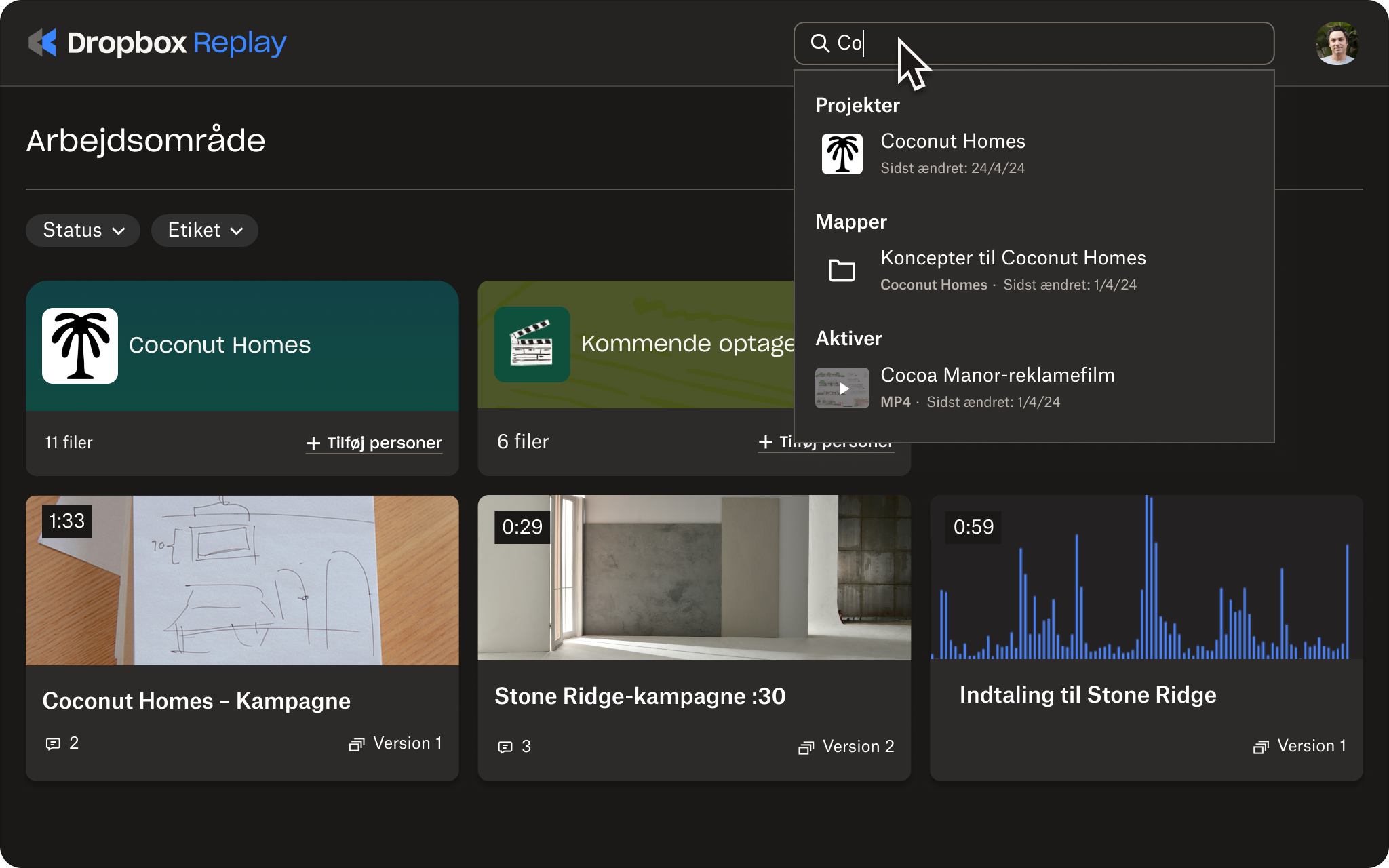Click the 11 filer text

(69, 443)
